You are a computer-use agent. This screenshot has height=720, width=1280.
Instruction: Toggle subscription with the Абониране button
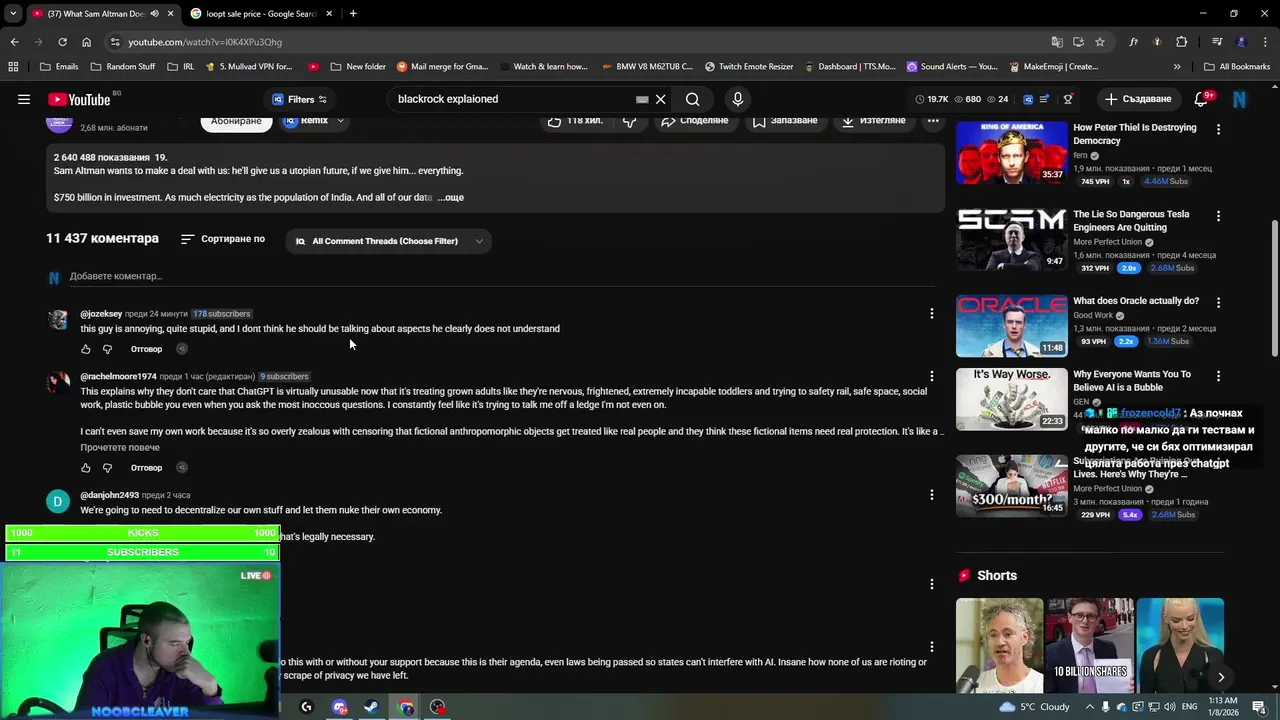point(236,121)
